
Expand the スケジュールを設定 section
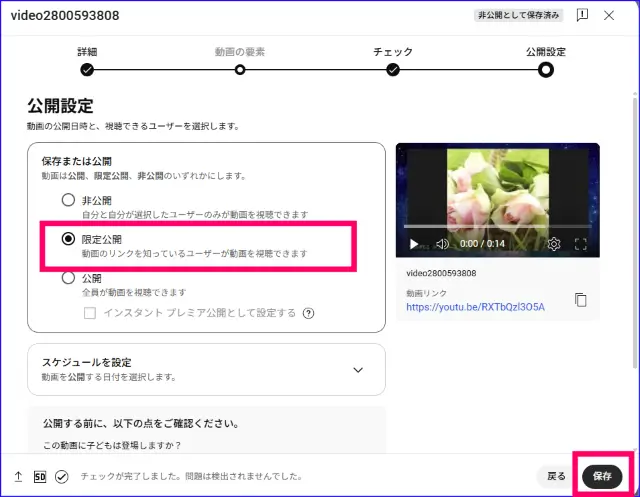[x=358, y=369]
